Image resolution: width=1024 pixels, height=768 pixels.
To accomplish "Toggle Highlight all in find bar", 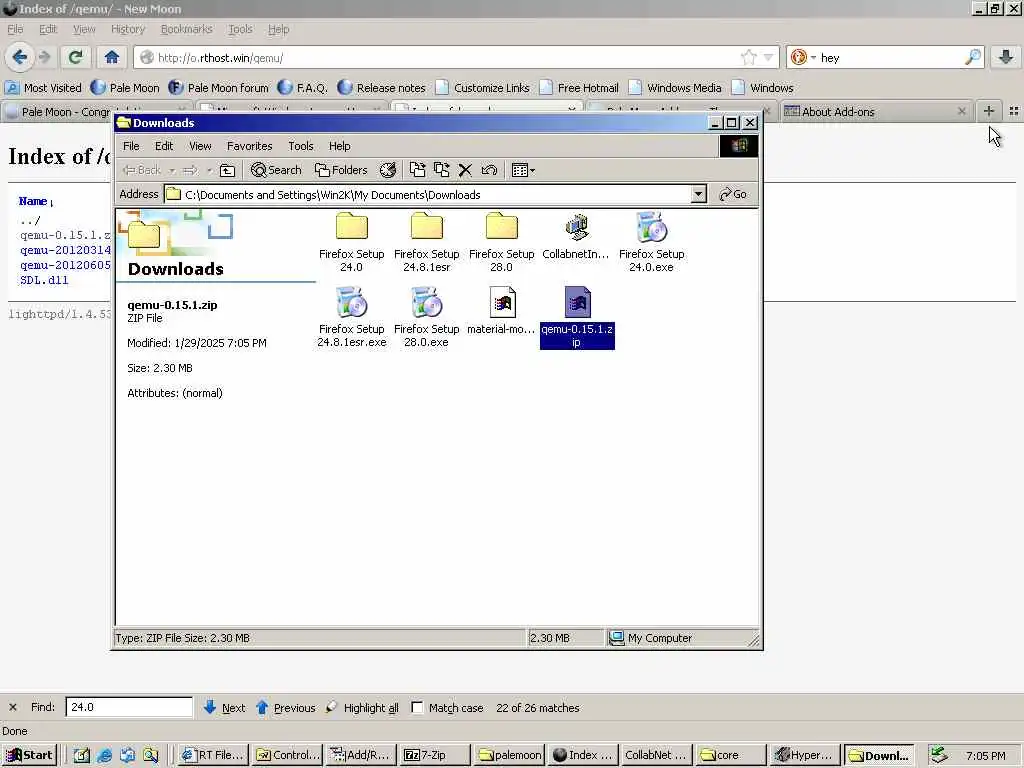I will click(x=362, y=707).
